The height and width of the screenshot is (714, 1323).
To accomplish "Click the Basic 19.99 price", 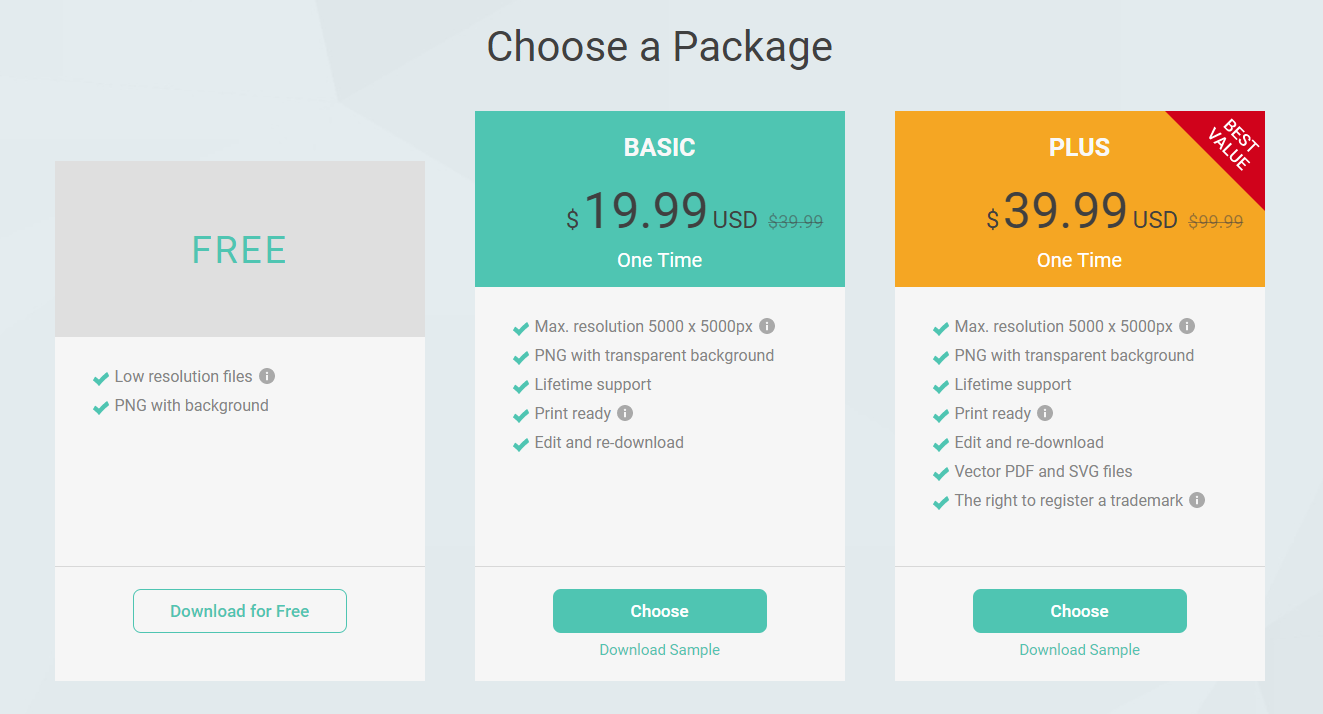I will (x=645, y=211).
